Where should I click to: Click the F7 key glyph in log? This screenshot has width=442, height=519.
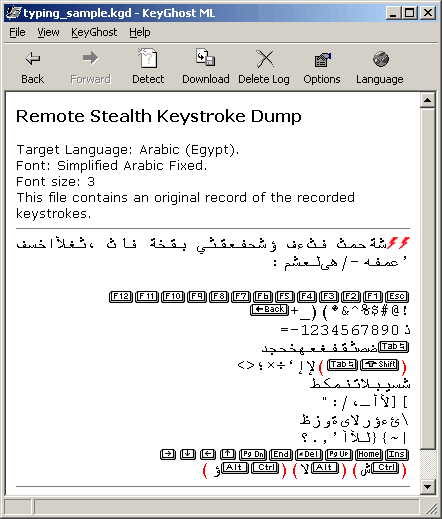[241, 296]
